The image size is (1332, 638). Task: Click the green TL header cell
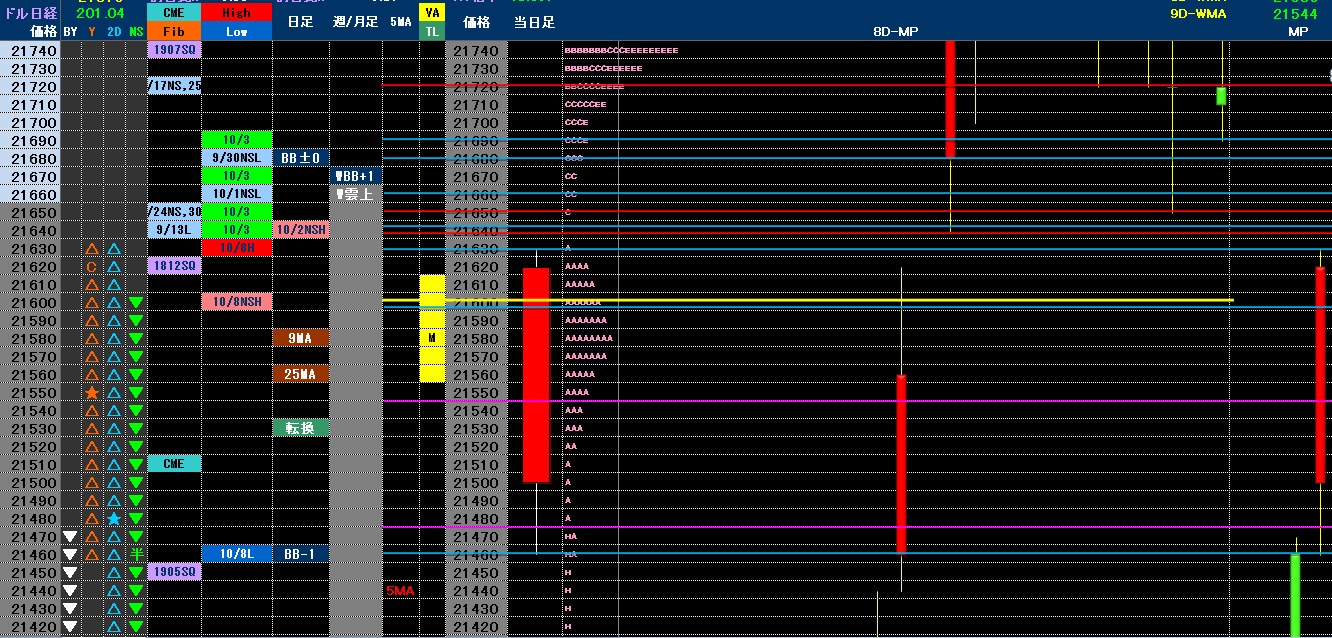click(x=432, y=31)
